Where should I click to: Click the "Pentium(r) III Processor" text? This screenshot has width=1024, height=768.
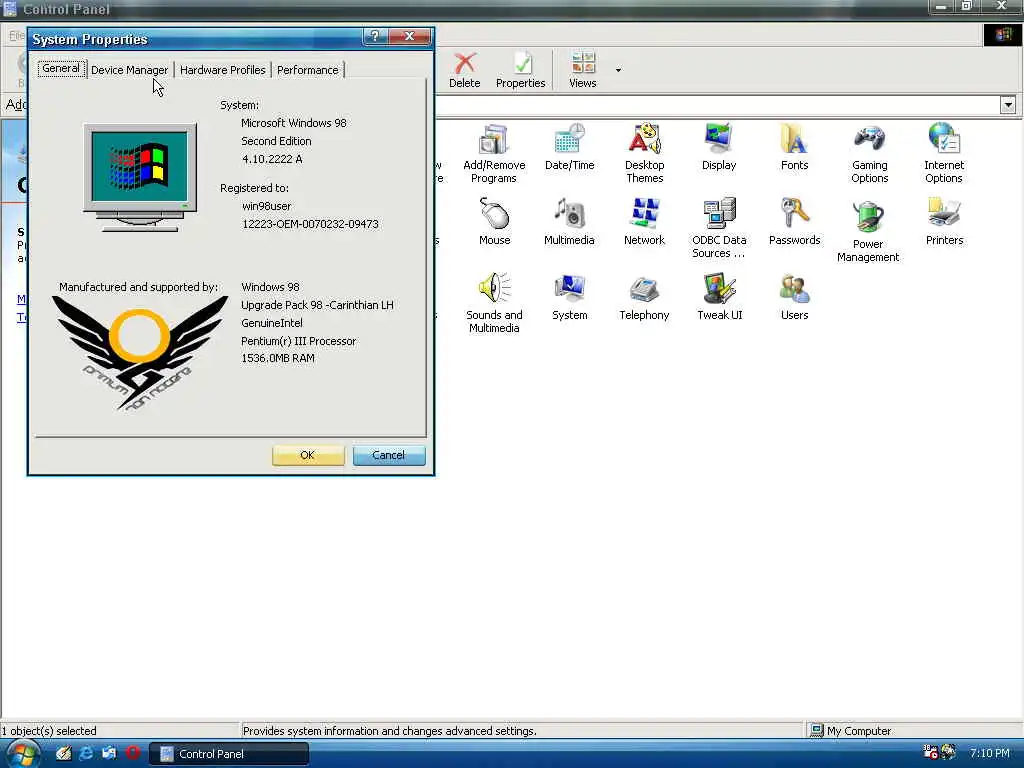pyautogui.click(x=298, y=341)
